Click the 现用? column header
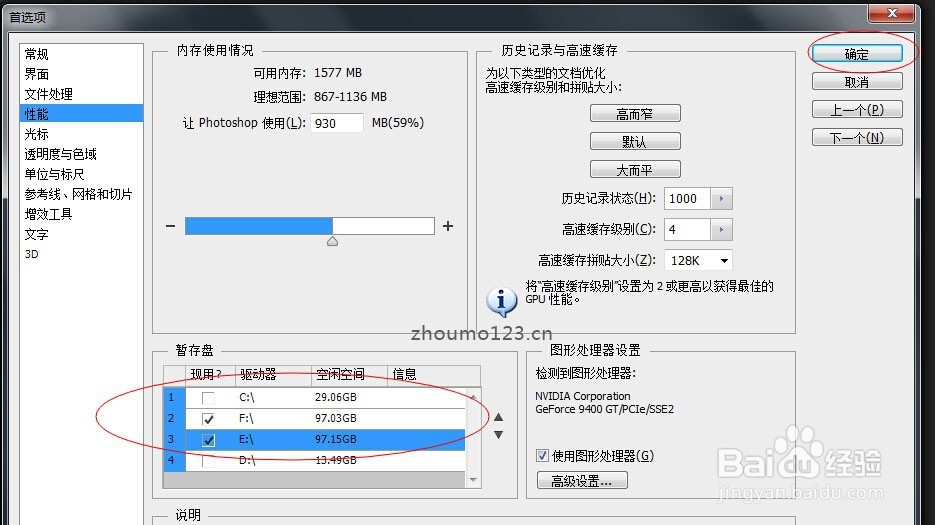This screenshot has height=525, width=935. tap(210, 375)
